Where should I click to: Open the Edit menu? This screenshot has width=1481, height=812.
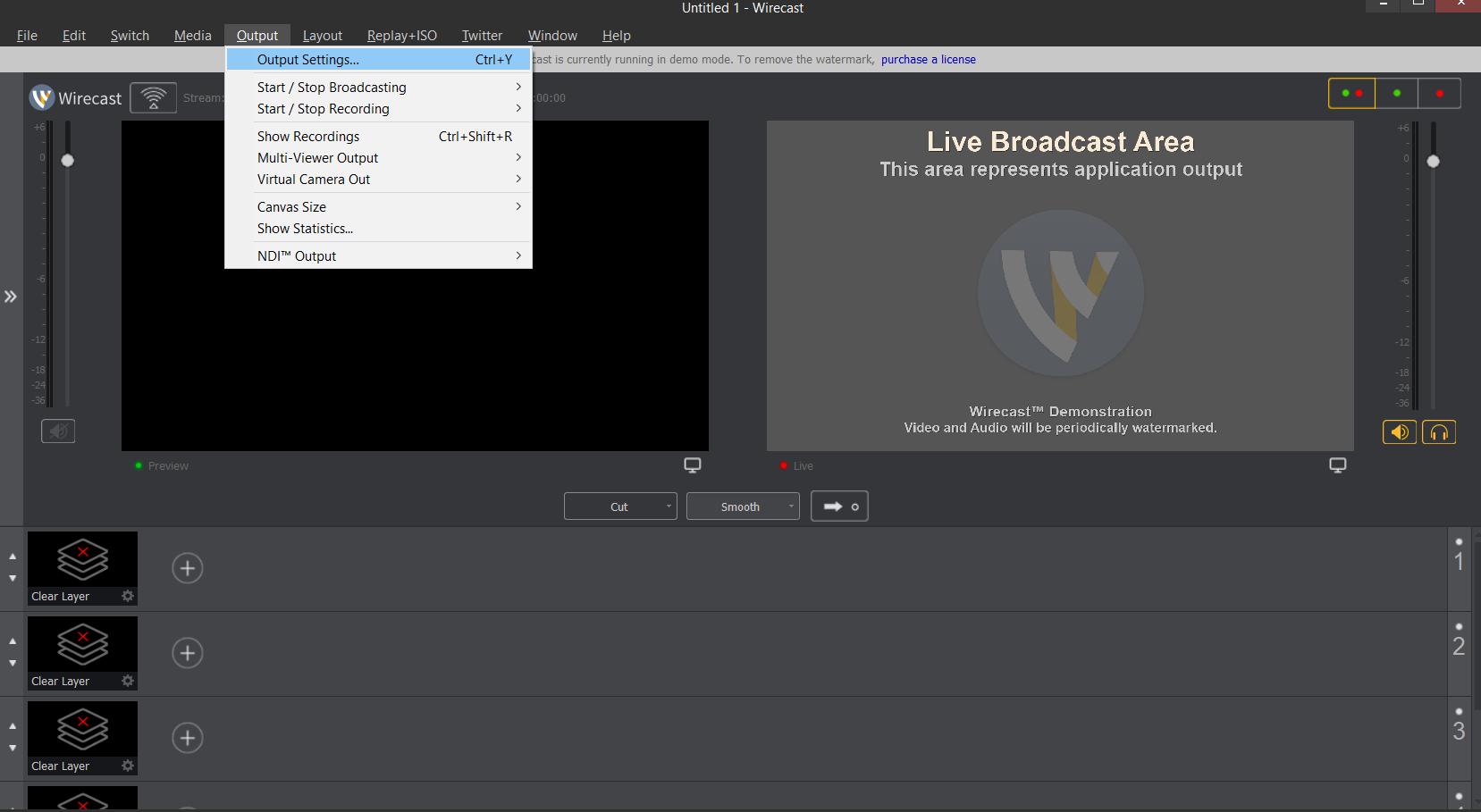click(x=74, y=36)
